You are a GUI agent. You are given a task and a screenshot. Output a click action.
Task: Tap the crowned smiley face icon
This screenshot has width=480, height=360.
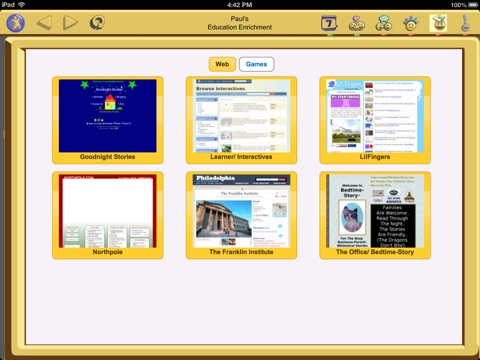[x=411, y=23]
